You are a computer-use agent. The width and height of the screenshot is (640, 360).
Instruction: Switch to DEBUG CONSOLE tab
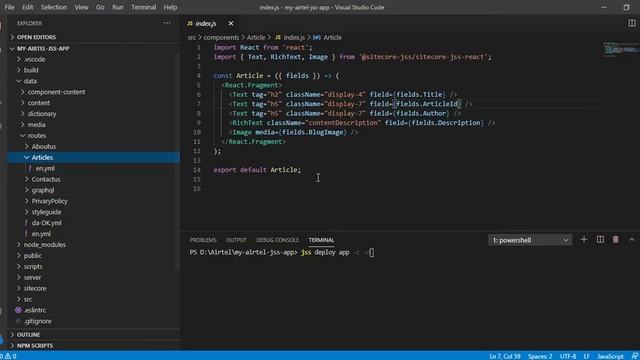tap(278, 240)
